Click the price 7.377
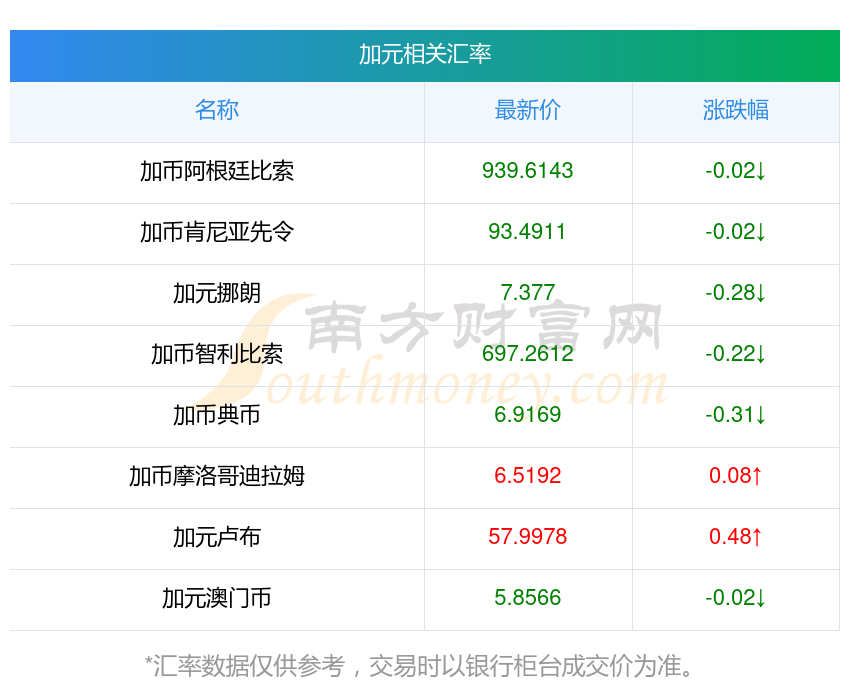 click(x=527, y=293)
